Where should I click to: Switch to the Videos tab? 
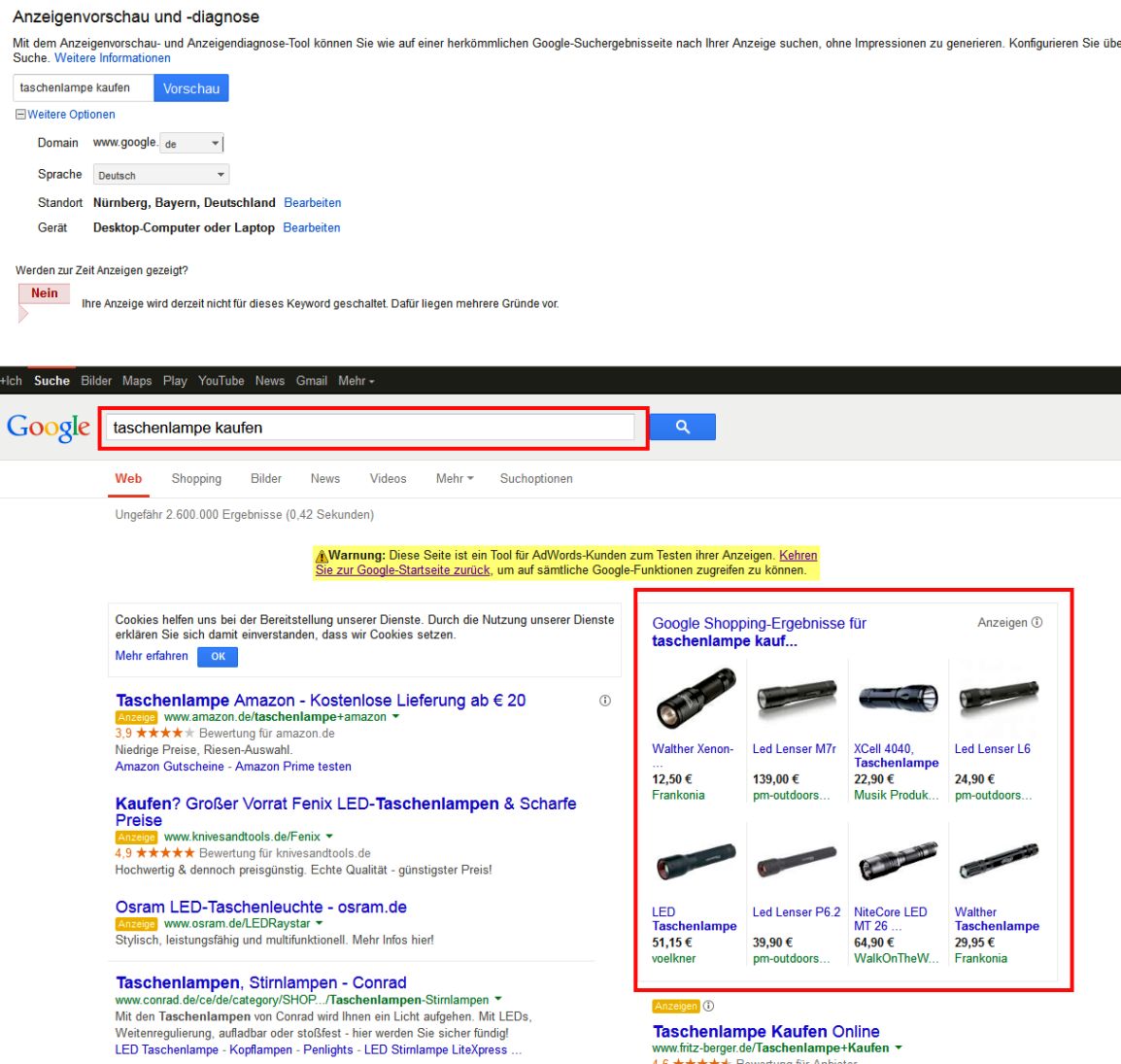[x=389, y=478]
